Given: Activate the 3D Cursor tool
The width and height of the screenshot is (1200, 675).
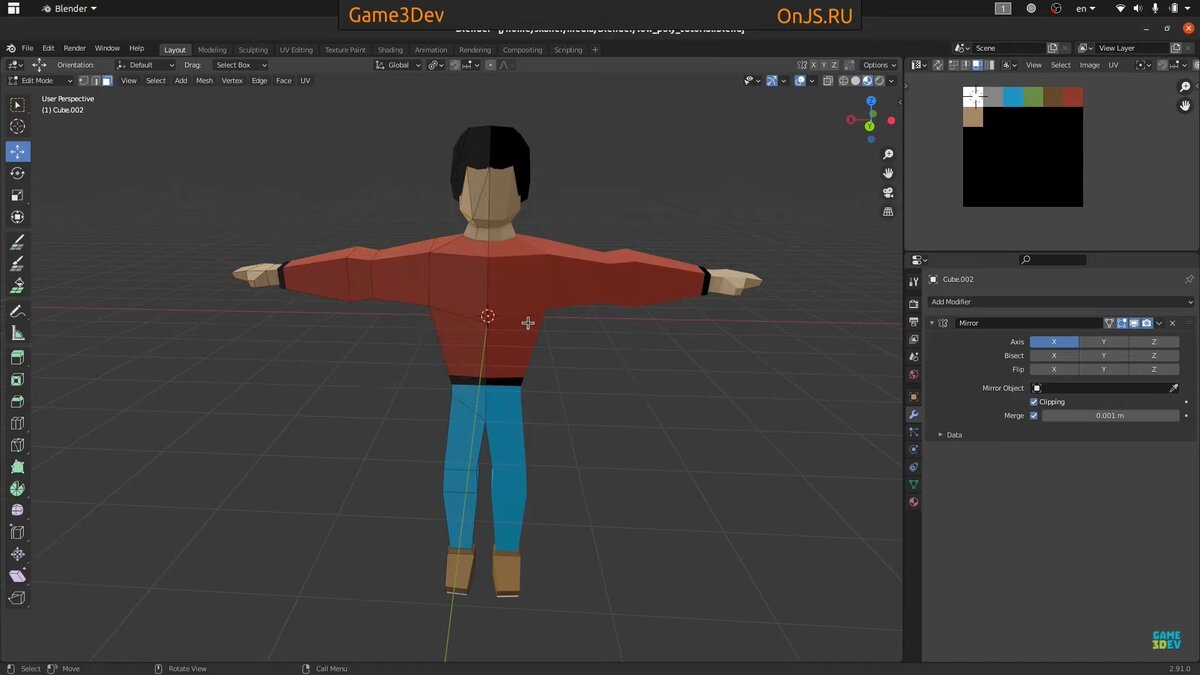Looking at the screenshot, I should click(x=18, y=127).
